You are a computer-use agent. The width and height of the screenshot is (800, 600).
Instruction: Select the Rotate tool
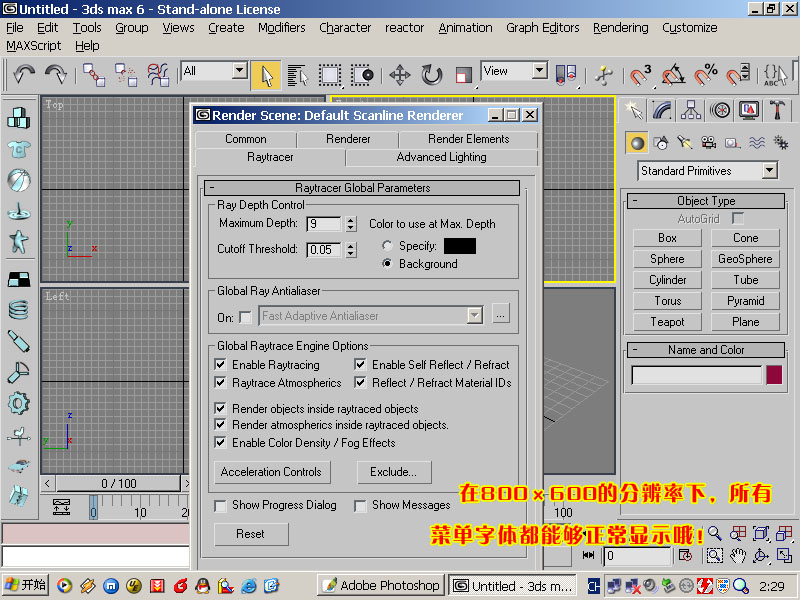[x=432, y=76]
